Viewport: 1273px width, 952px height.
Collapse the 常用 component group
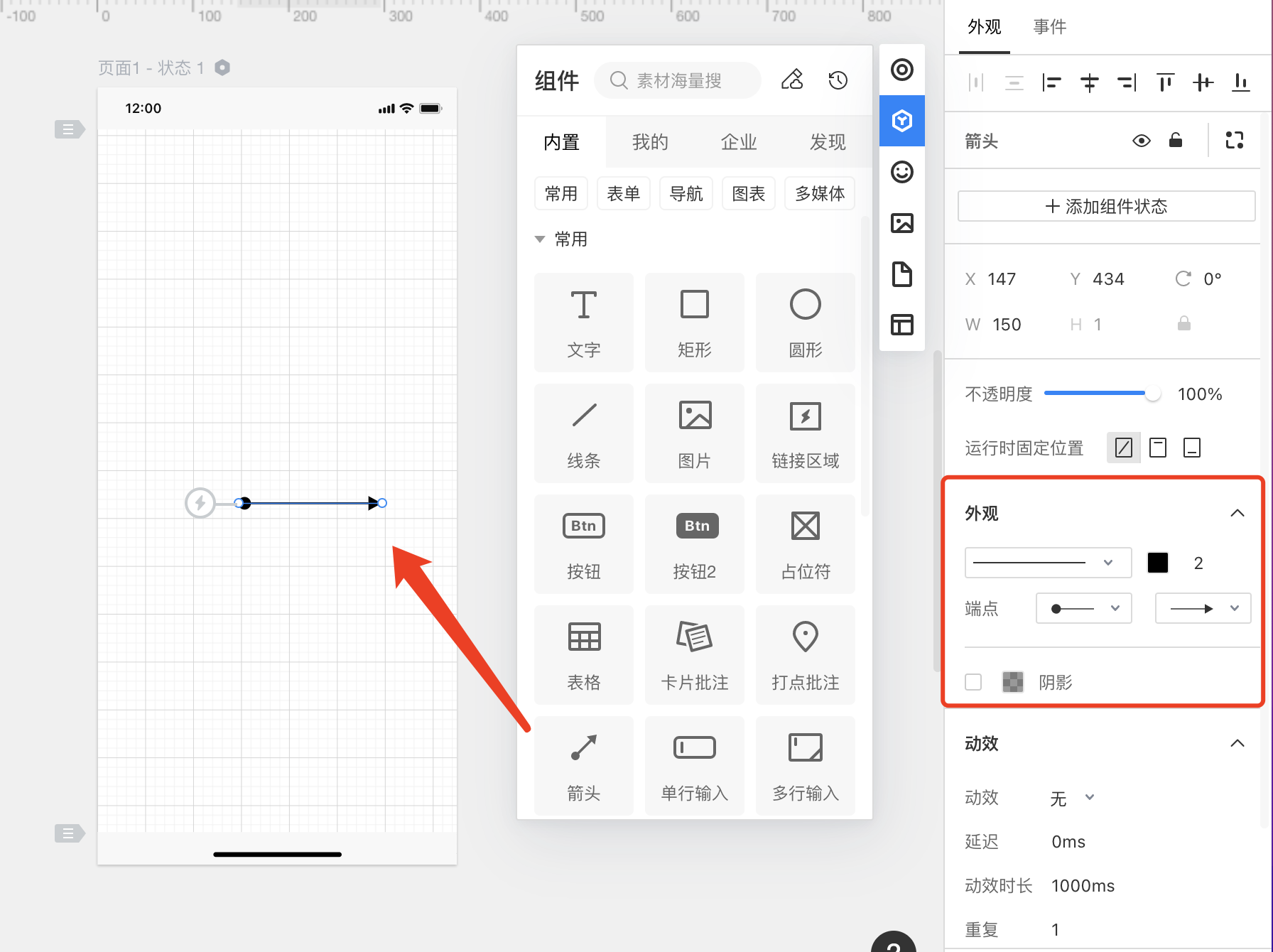click(540, 239)
